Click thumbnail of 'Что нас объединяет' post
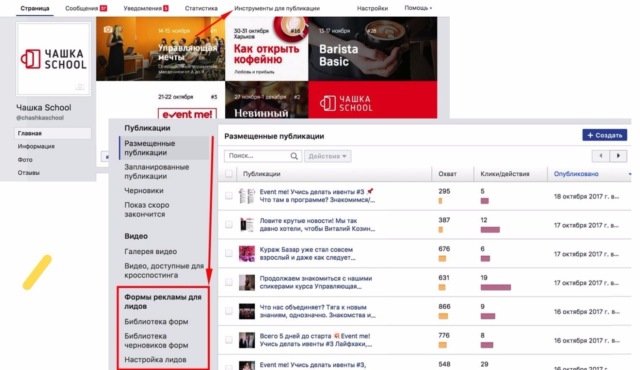640x370 pixels. point(247,312)
